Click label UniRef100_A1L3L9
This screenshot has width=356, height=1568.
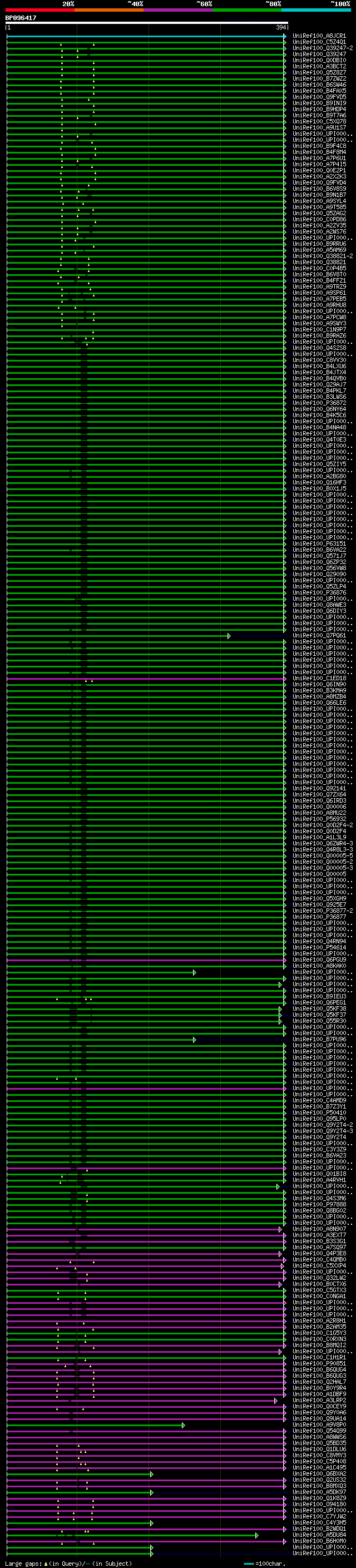(319, 838)
